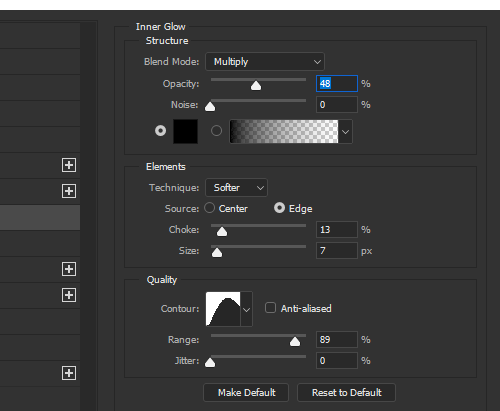Click the Technique: label
This screenshot has height=411, width=500.
tap(174, 188)
